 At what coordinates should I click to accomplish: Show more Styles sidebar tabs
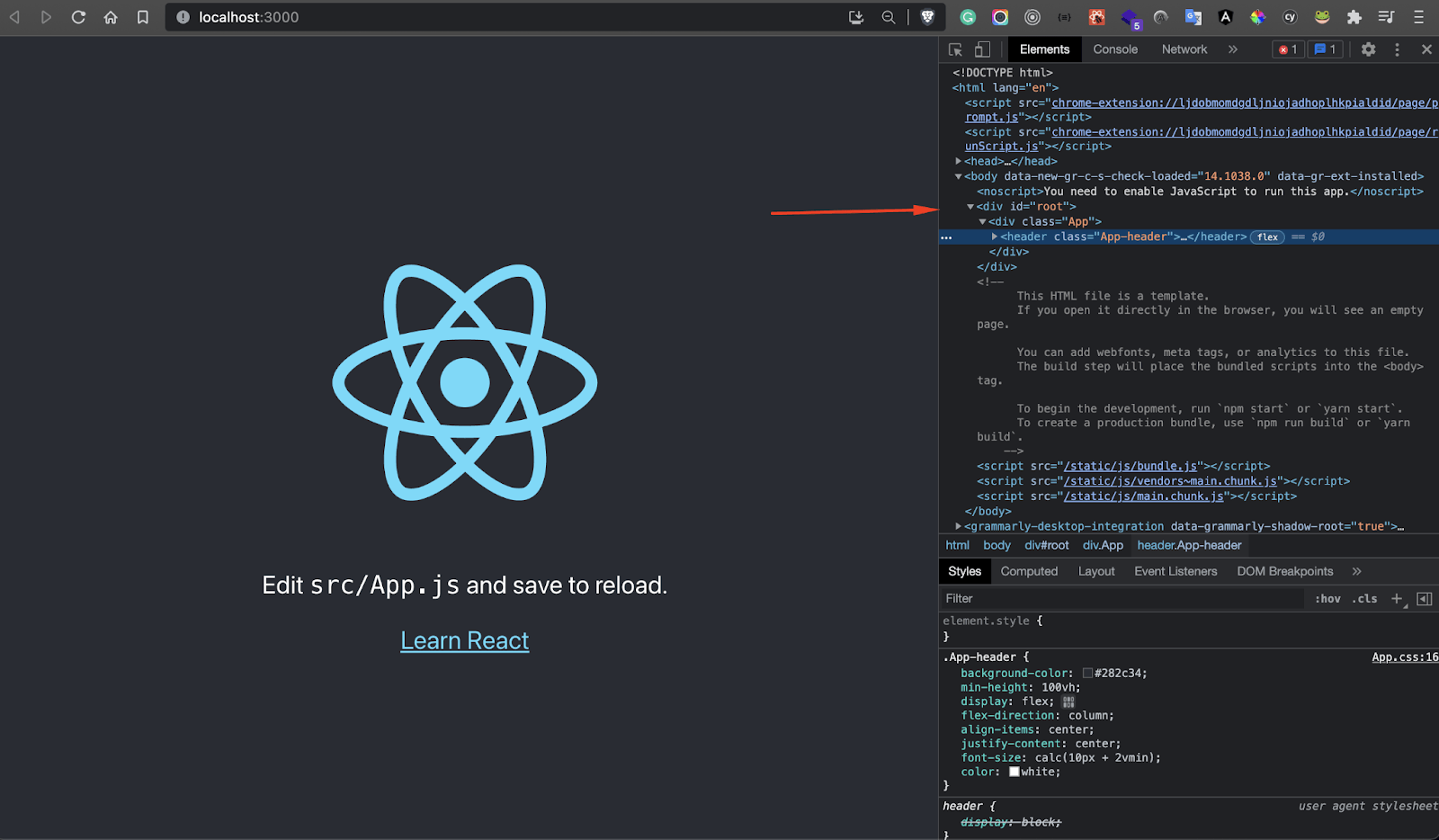tap(1356, 571)
